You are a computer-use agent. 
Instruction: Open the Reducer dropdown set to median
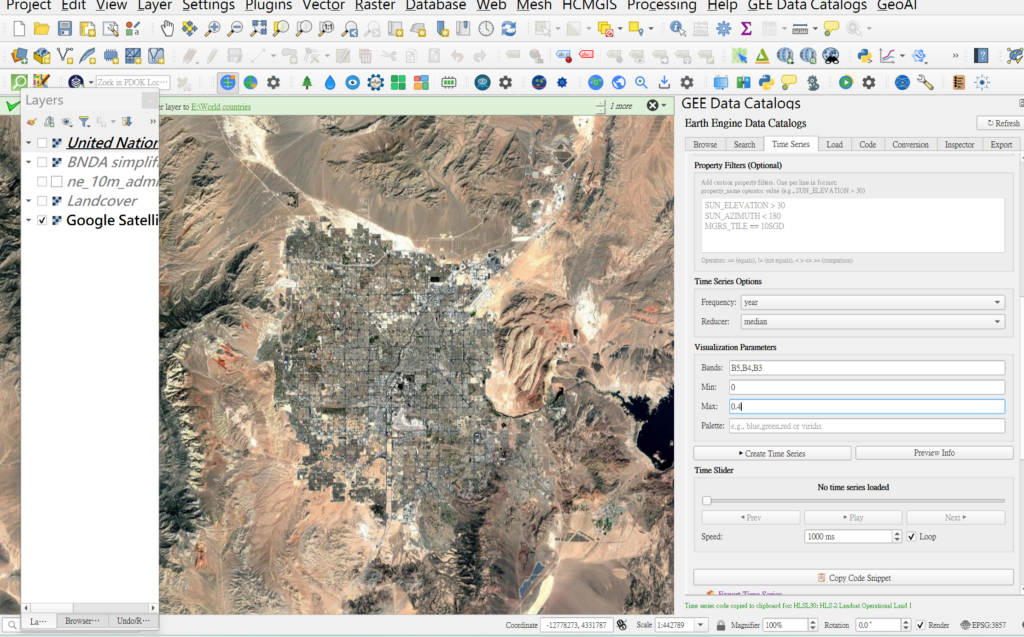pyautogui.click(x=871, y=322)
